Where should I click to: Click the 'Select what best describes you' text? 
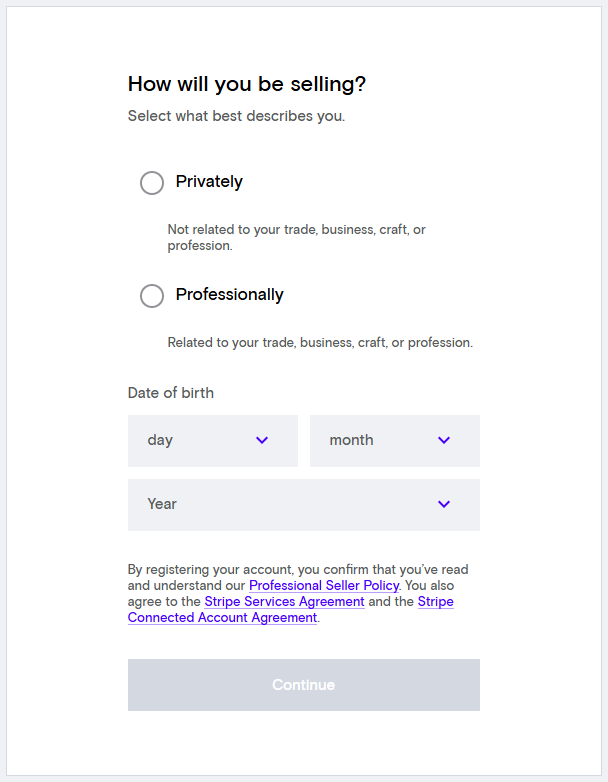point(236,116)
